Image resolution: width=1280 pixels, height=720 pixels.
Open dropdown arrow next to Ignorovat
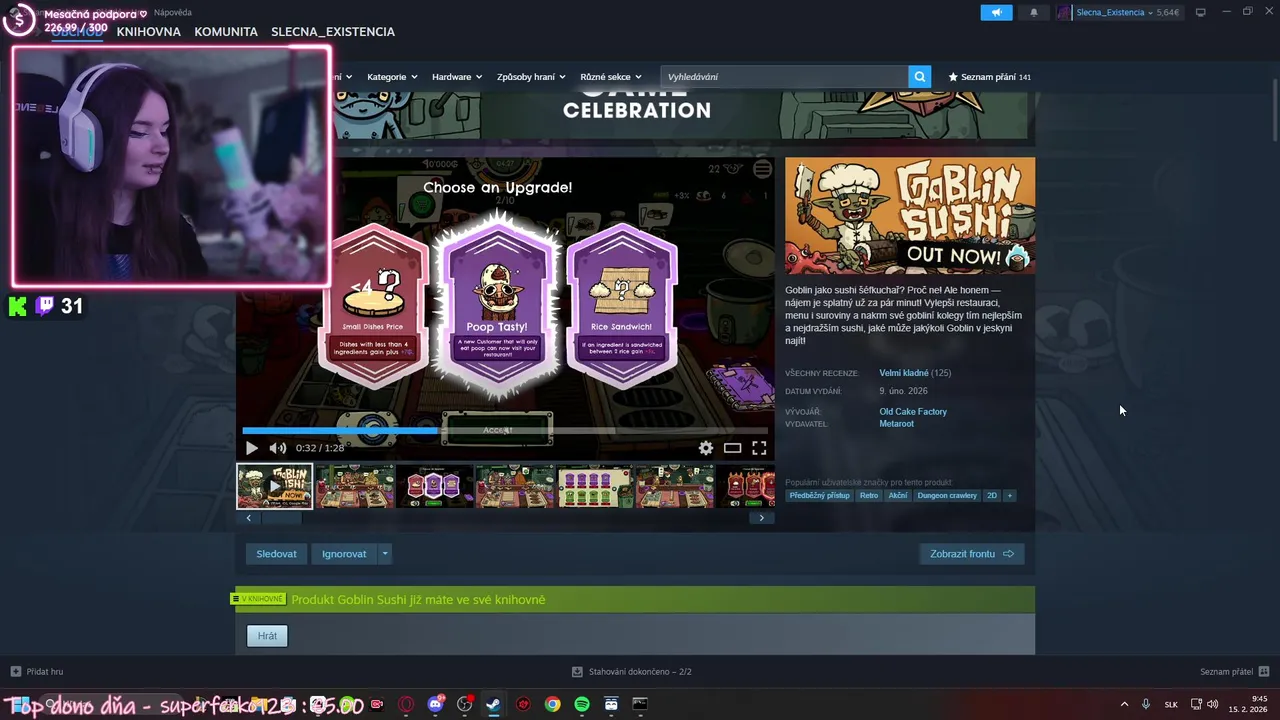[x=385, y=553]
